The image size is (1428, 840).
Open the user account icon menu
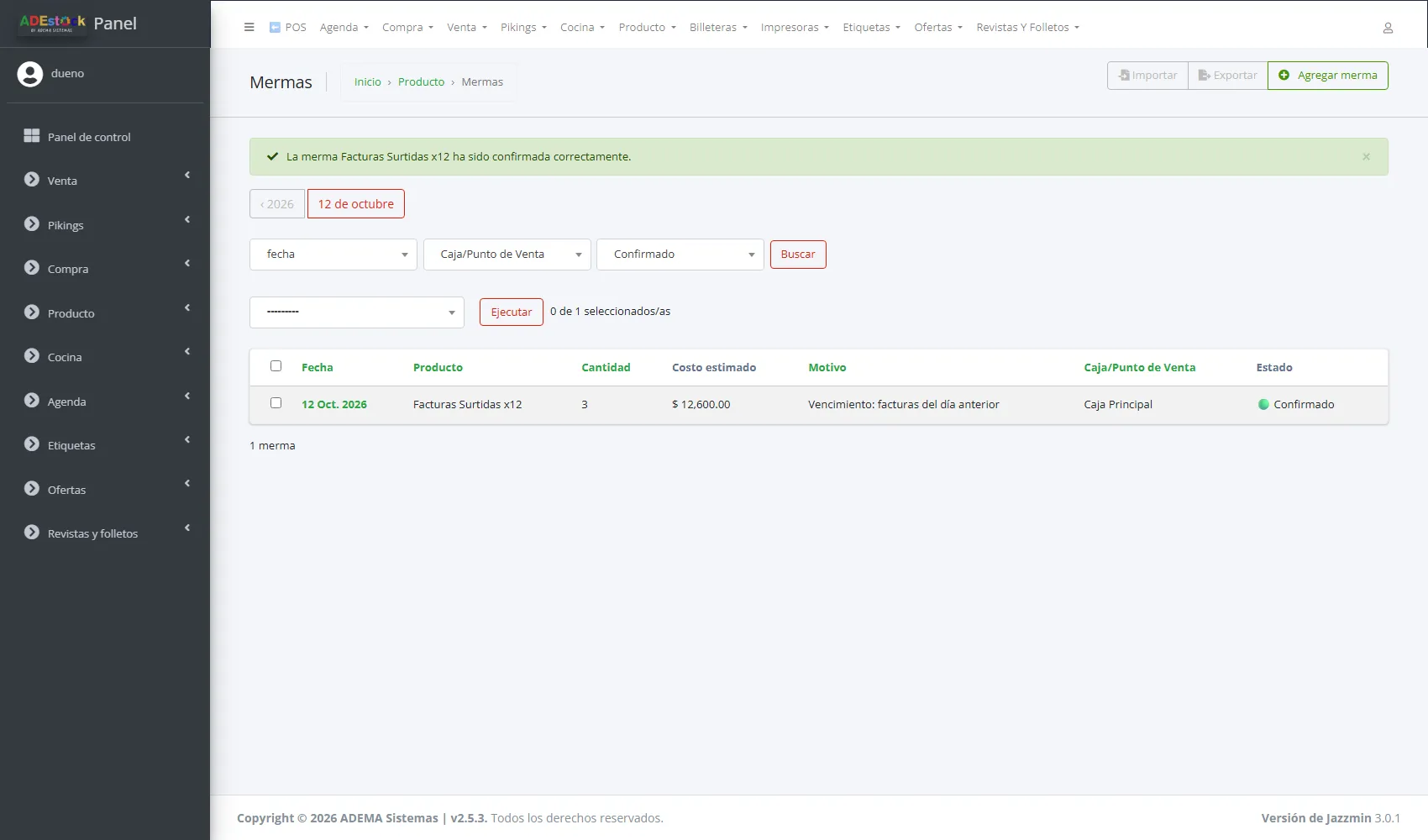coord(1388,28)
